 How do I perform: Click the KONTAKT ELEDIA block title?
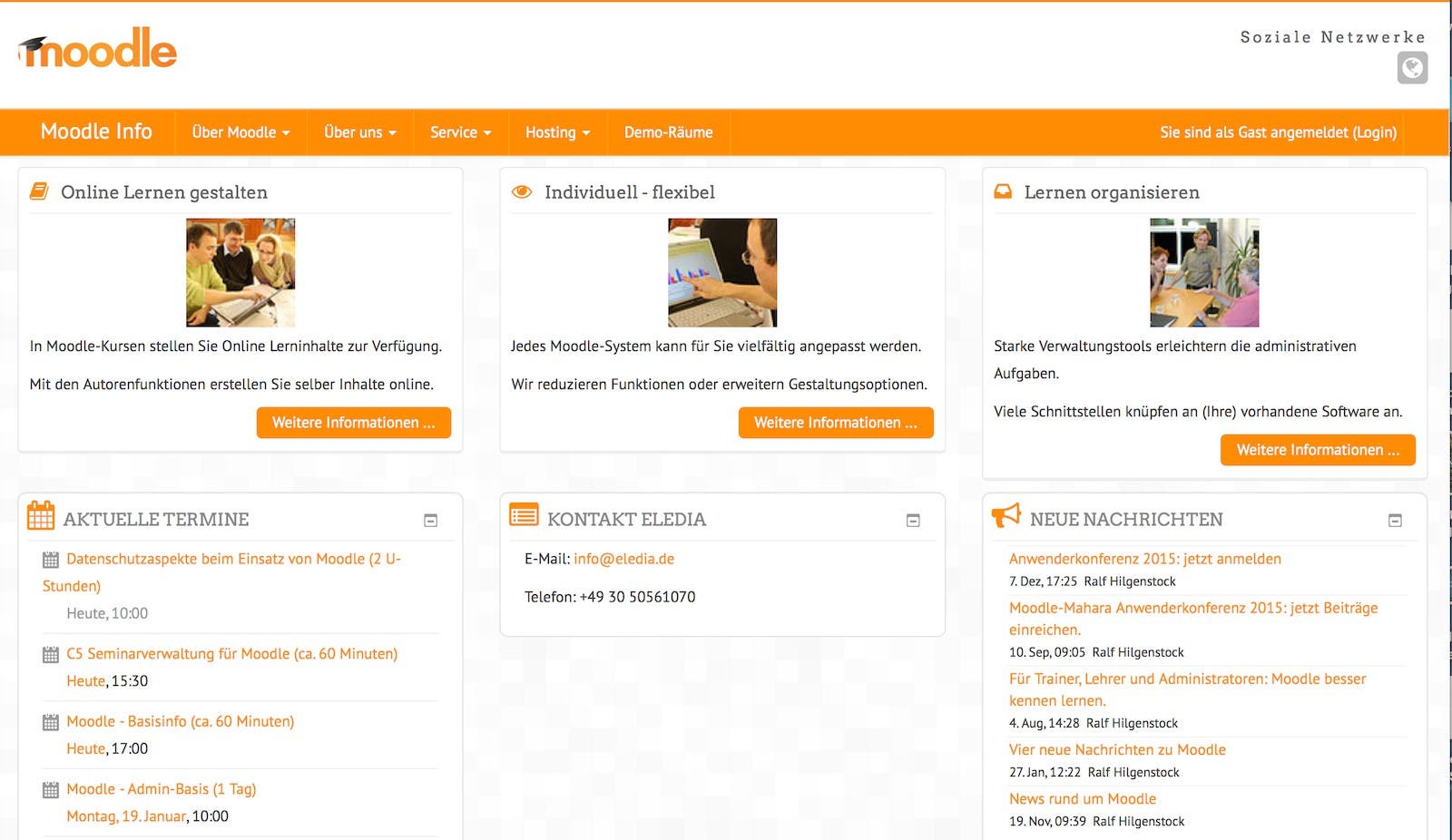click(626, 520)
